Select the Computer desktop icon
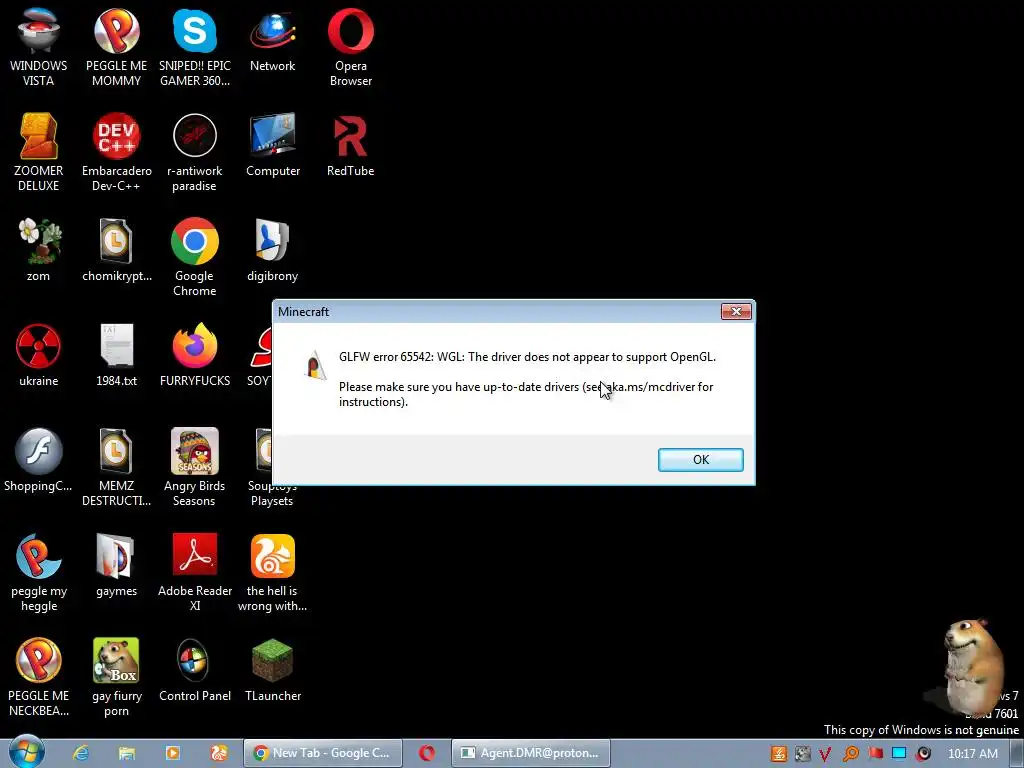This screenshot has width=1024, height=768. click(273, 145)
